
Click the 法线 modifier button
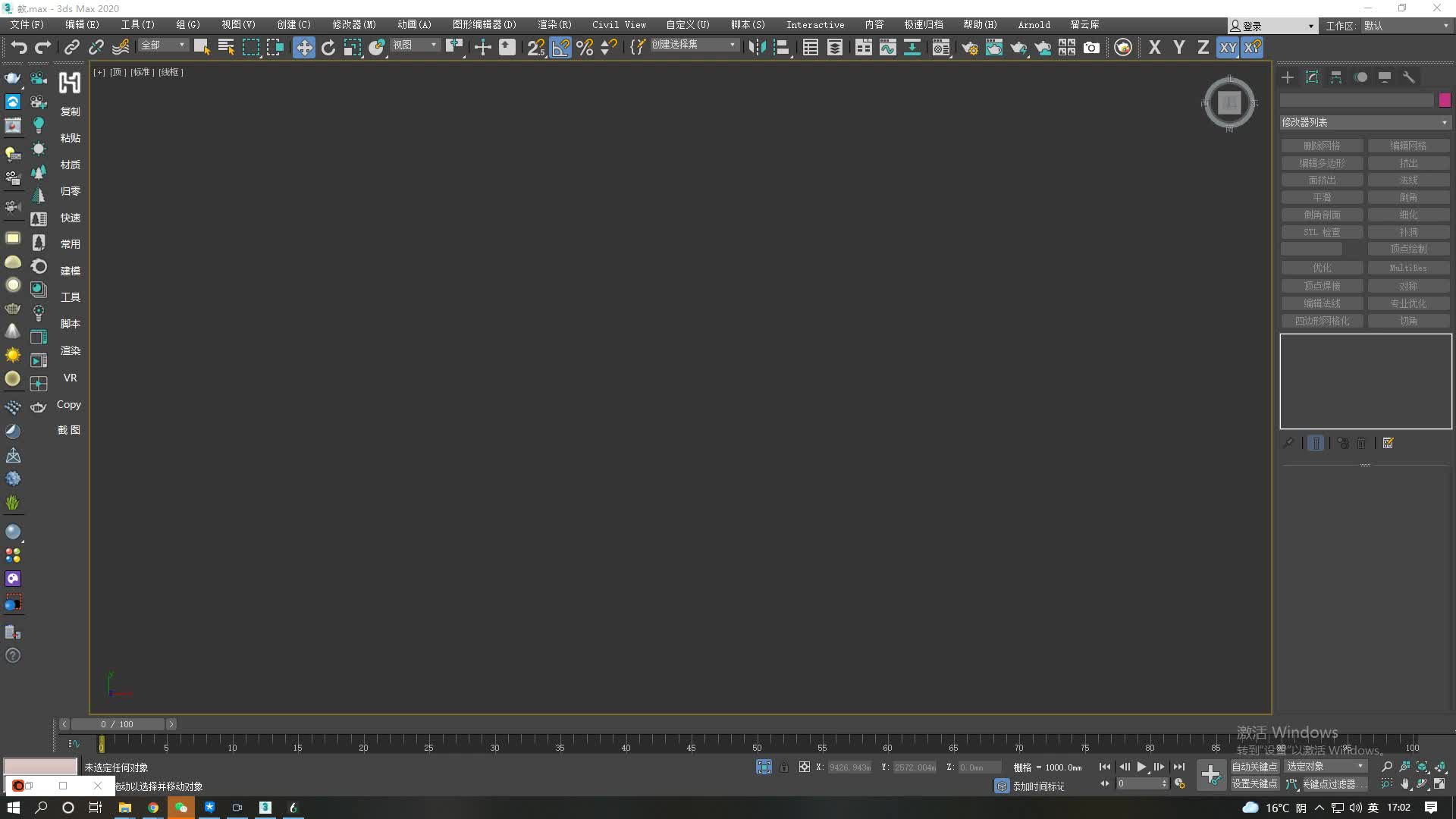1408,180
